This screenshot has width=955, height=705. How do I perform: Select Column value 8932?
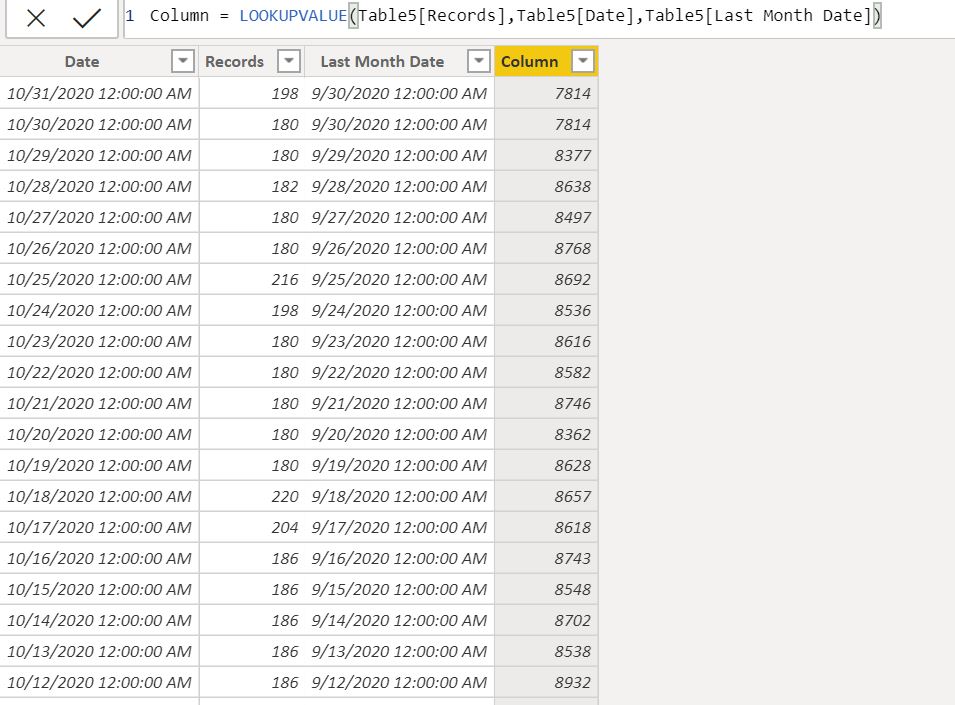pyautogui.click(x=546, y=682)
